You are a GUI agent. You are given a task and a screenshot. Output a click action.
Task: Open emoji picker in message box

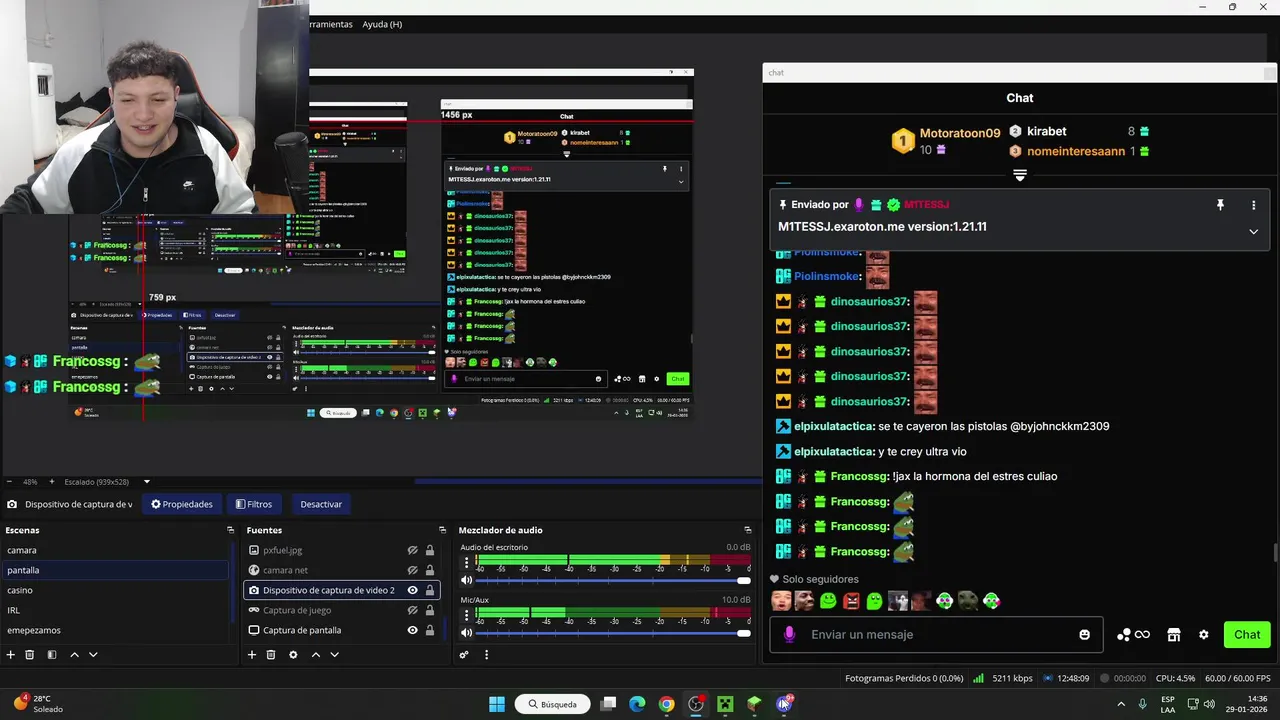pos(1085,634)
